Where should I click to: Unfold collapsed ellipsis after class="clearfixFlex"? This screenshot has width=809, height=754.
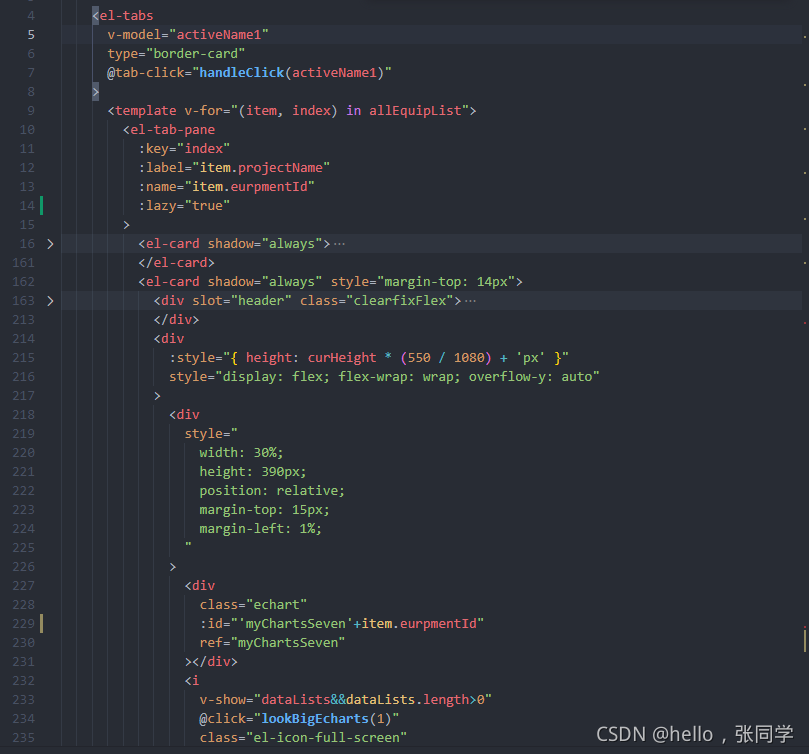tap(470, 301)
